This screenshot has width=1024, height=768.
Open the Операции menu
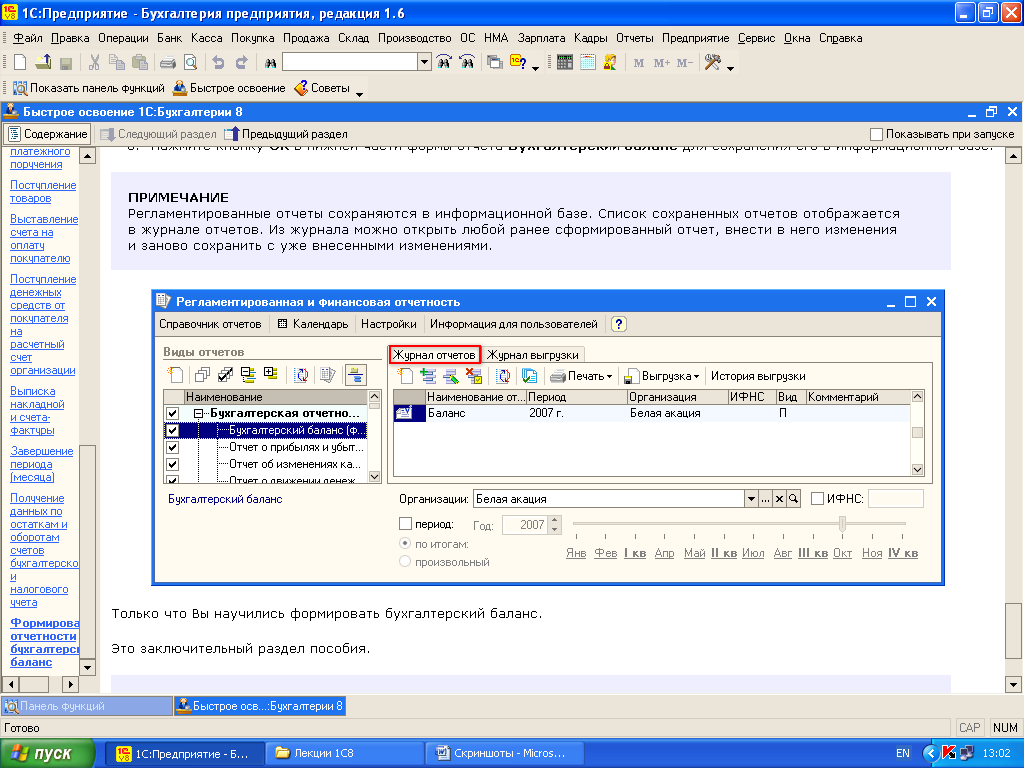(x=123, y=38)
